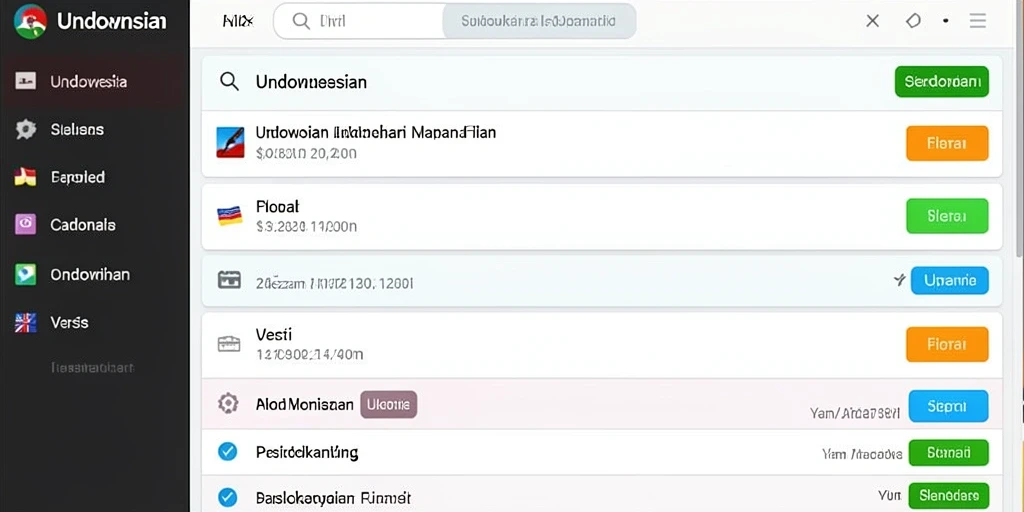1024x512 pixels.
Task: Click the diamond icon in top bar
Action: (913, 21)
